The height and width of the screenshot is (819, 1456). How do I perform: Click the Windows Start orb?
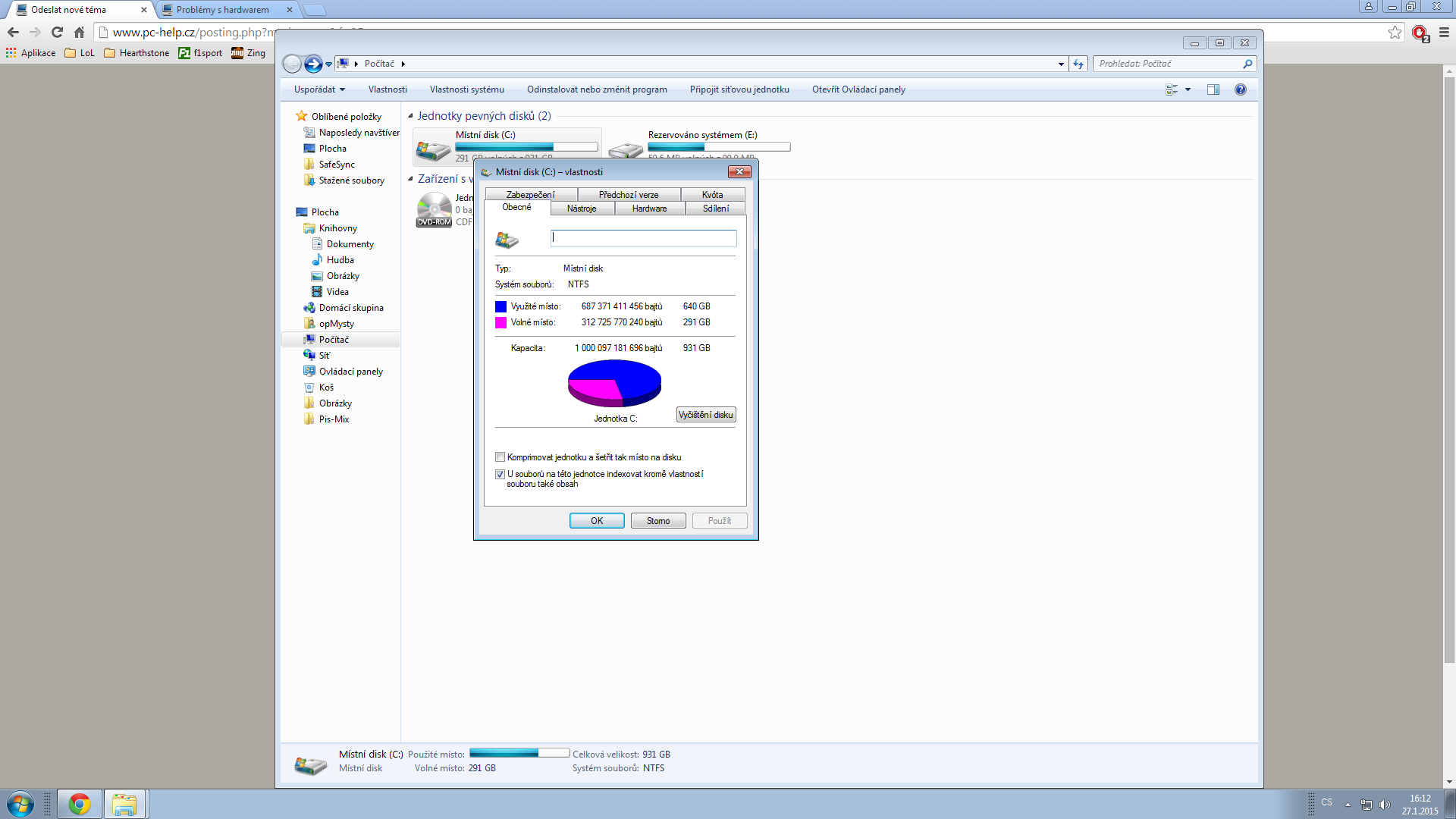pyautogui.click(x=20, y=804)
